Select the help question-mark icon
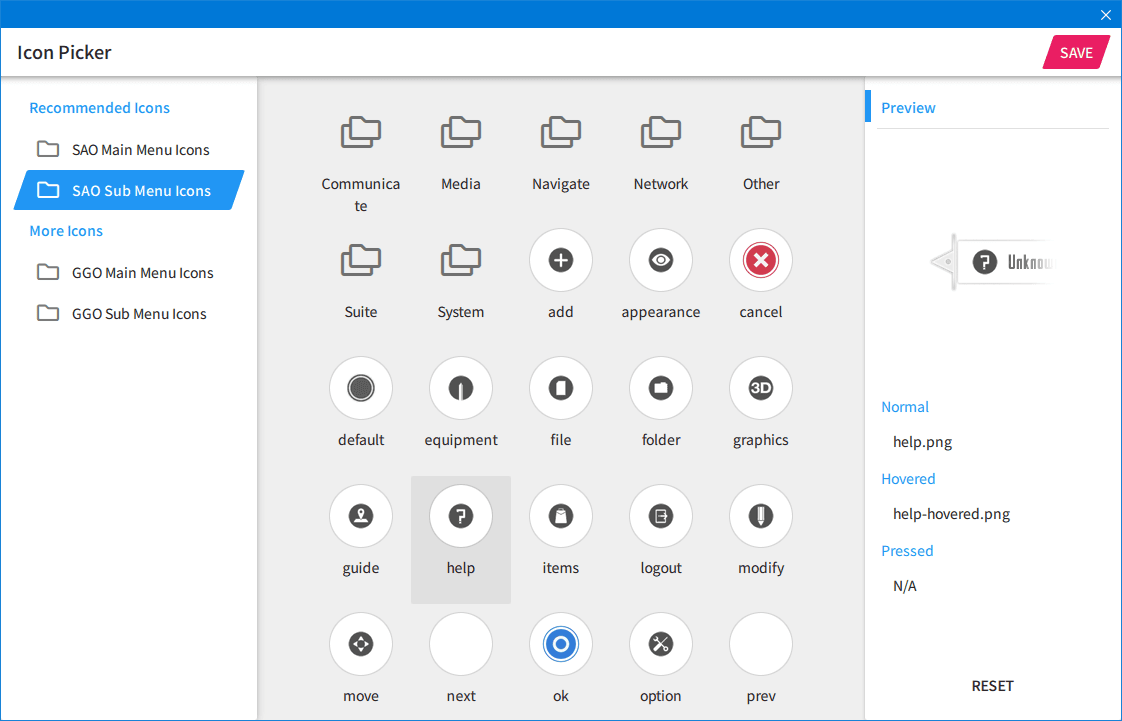Screen dimensions: 1122x721 461,516
